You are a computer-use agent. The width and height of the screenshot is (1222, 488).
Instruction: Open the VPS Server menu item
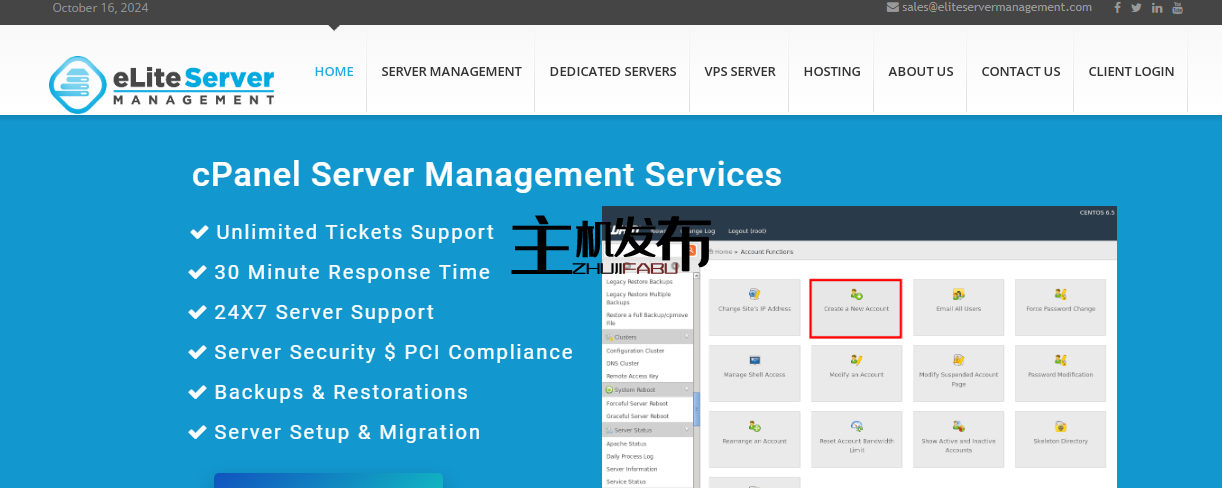pos(739,72)
